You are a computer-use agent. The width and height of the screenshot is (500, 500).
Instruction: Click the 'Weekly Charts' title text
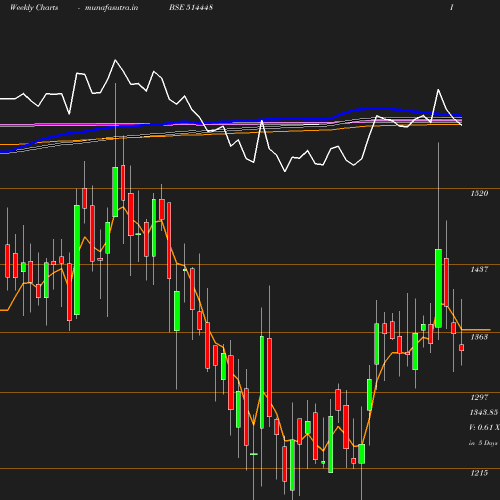pyautogui.click(x=34, y=7)
